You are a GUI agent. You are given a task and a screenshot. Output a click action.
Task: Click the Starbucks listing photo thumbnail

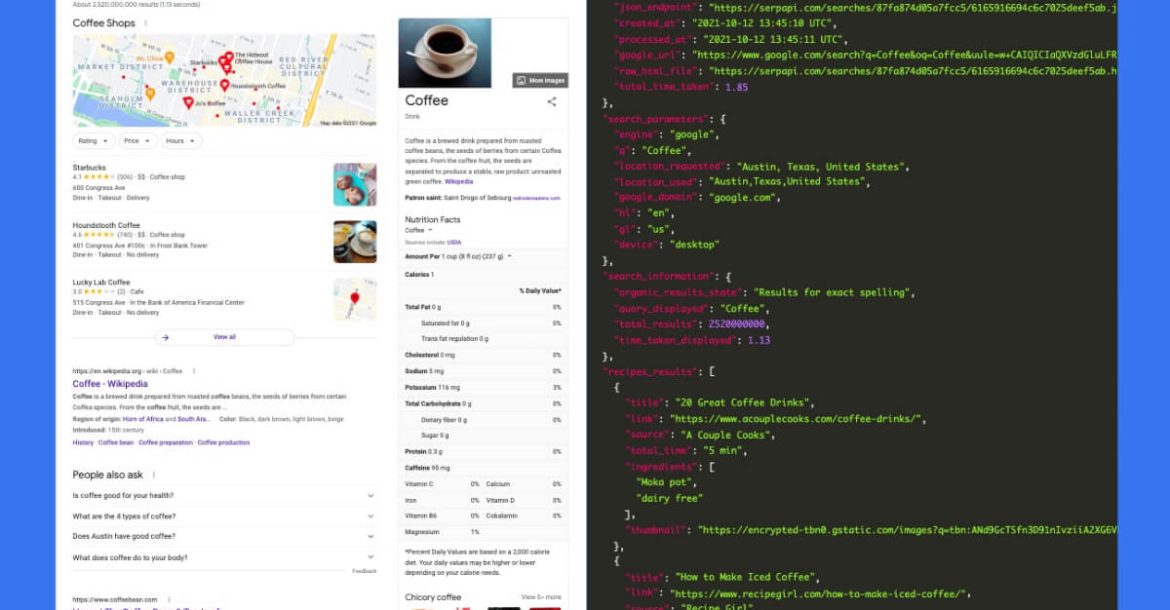pos(354,184)
